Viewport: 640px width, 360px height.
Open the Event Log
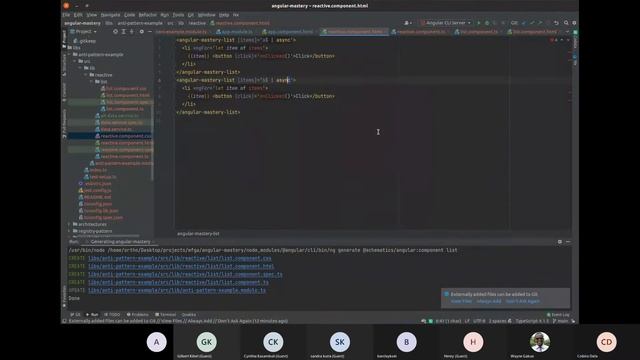(558, 315)
